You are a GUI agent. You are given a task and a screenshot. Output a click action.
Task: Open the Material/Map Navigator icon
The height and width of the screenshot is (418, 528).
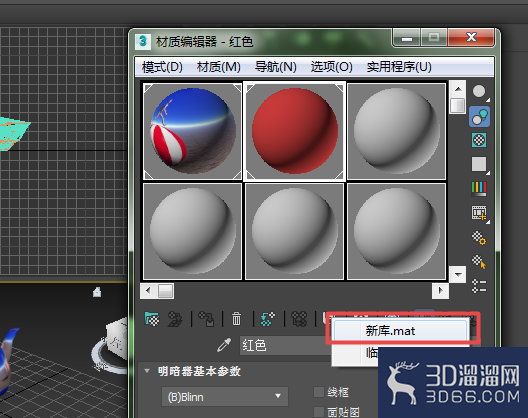[x=478, y=286]
